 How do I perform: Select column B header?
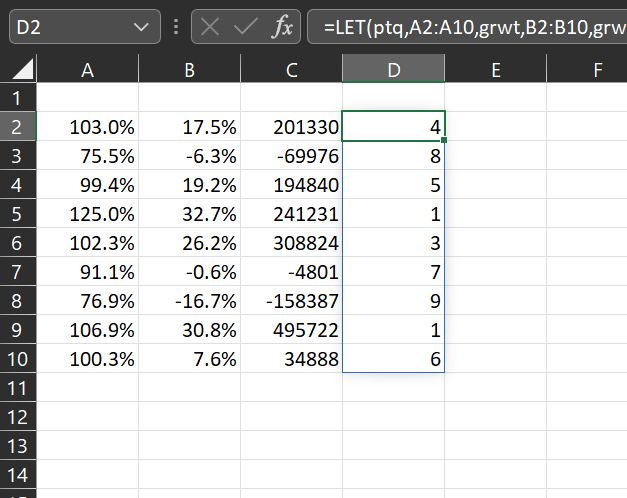pos(190,69)
